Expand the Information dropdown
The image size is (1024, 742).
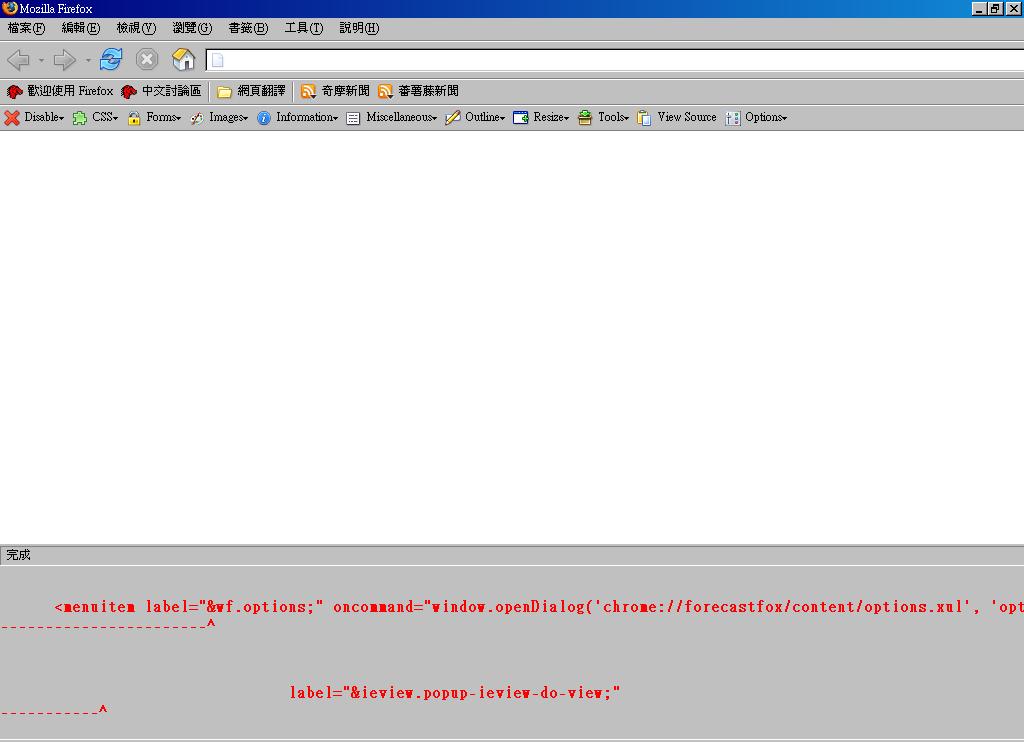(x=336, y=118)
